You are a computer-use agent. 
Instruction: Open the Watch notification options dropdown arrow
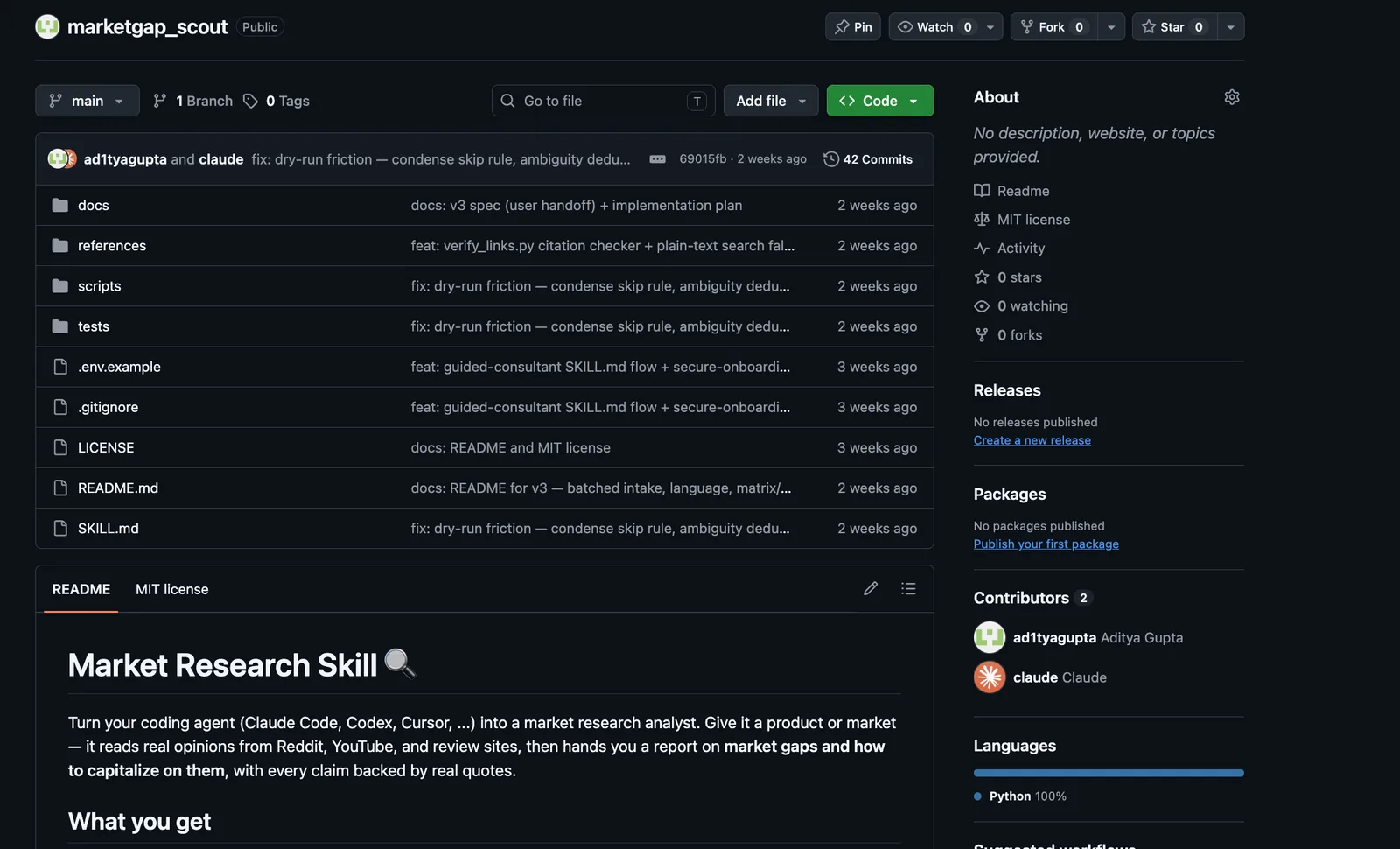coord(990,27)
